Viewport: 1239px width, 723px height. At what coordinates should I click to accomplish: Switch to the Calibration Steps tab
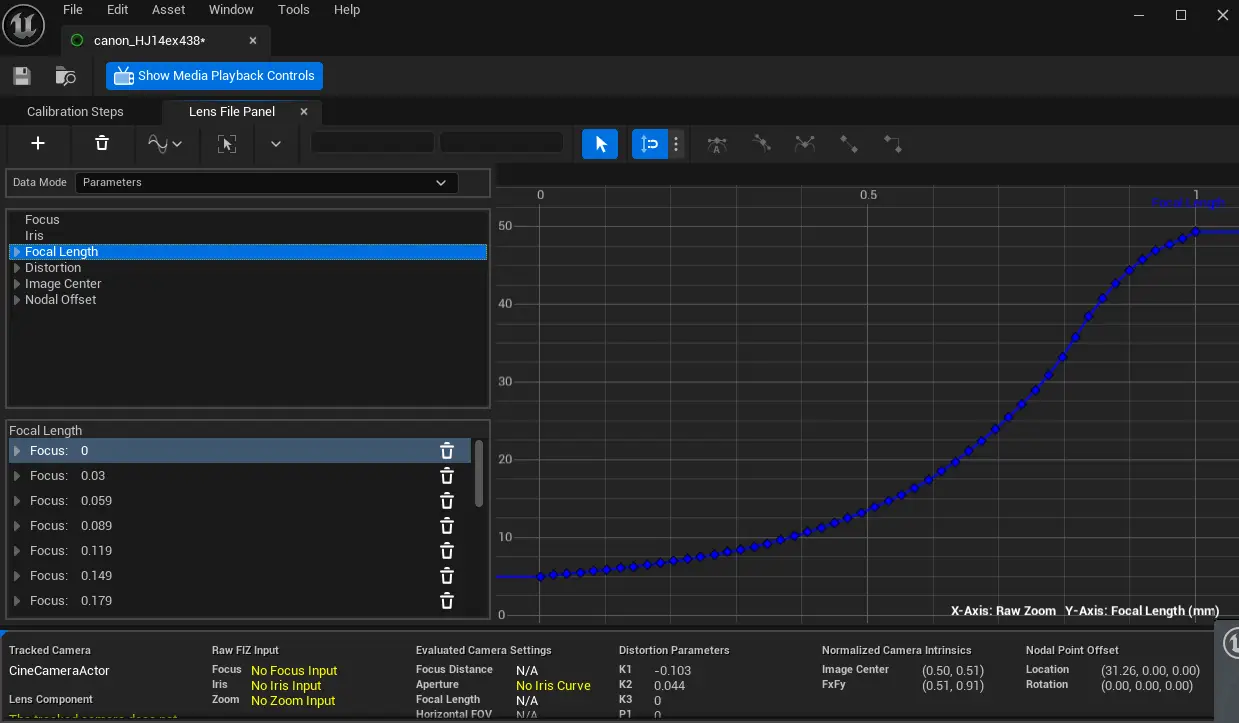point(75,112)
